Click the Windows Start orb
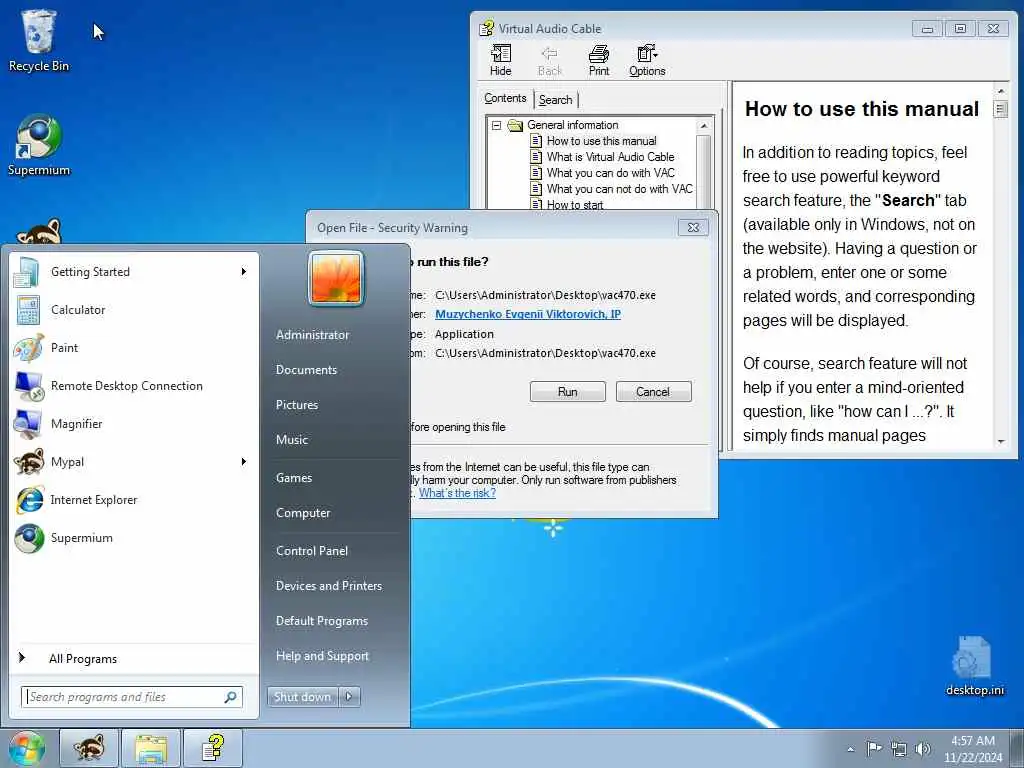 tap(26, 748)
